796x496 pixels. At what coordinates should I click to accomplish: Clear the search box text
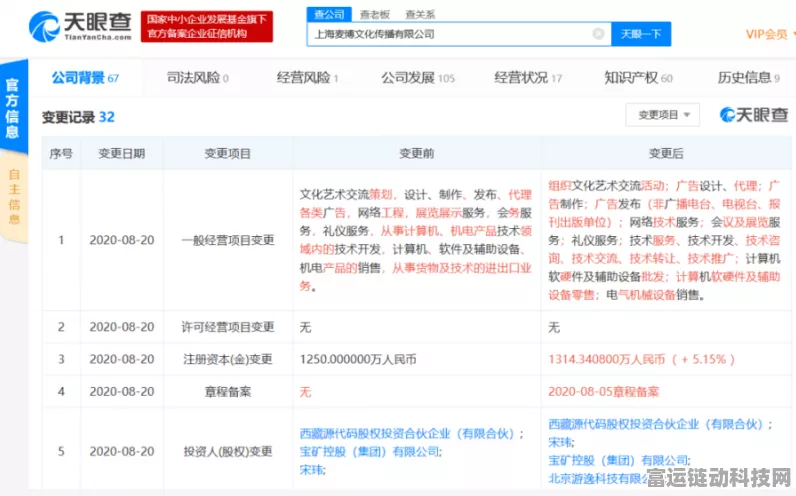pyautogui.click(x=598, y=34)
